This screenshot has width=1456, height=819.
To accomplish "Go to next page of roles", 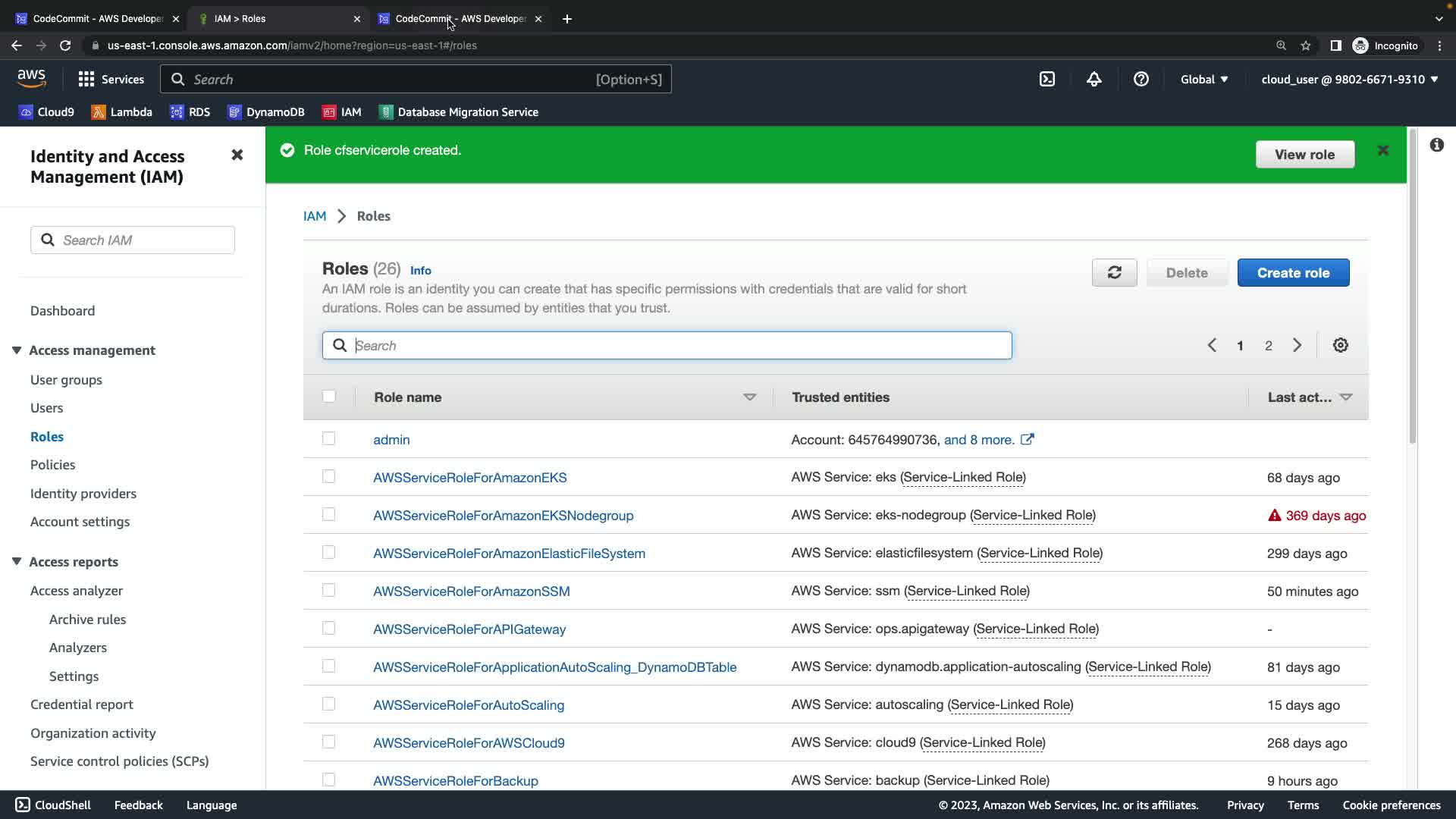I will (1297, 346).
